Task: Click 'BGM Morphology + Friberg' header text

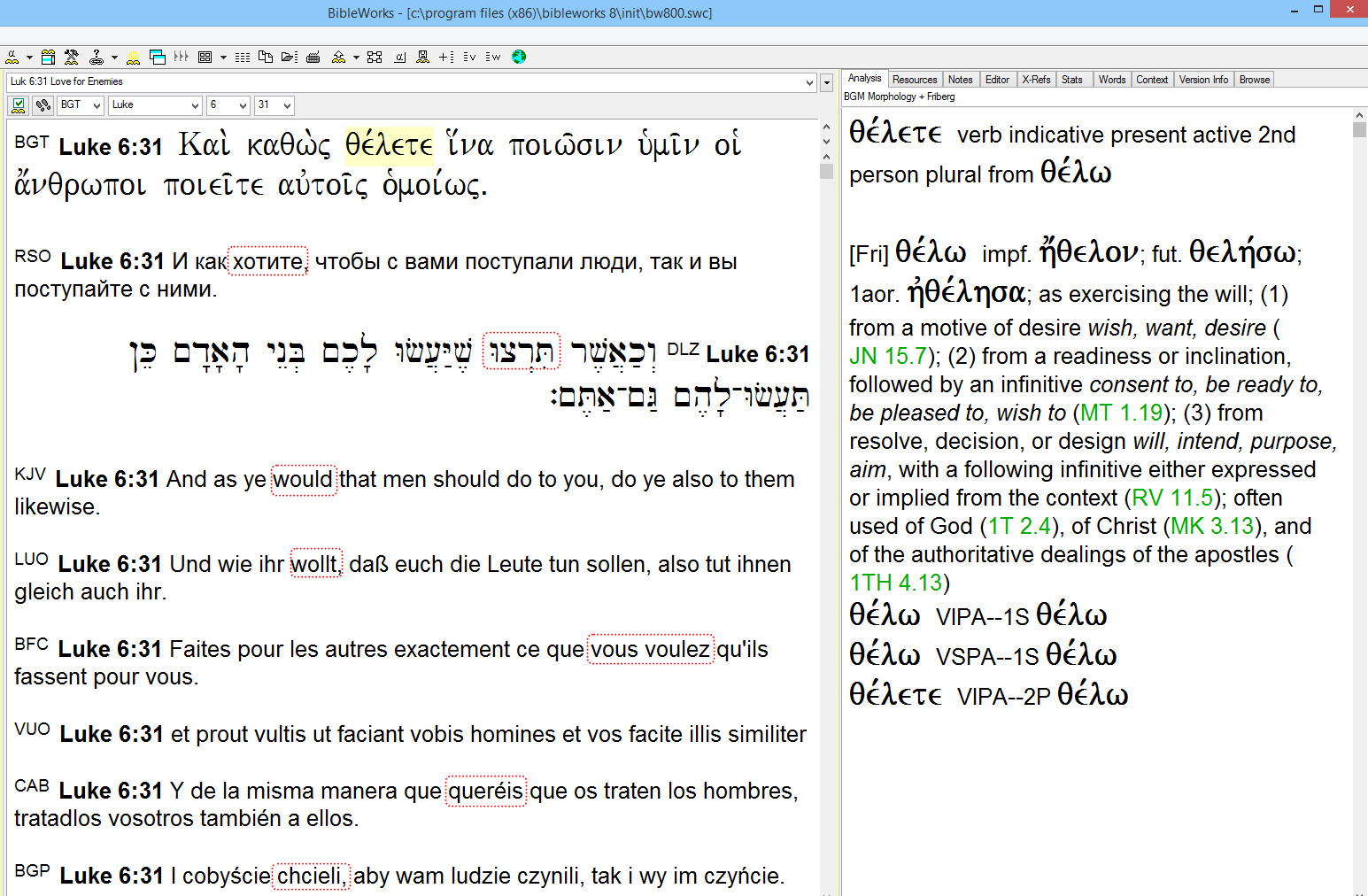Action: point(899,97)
